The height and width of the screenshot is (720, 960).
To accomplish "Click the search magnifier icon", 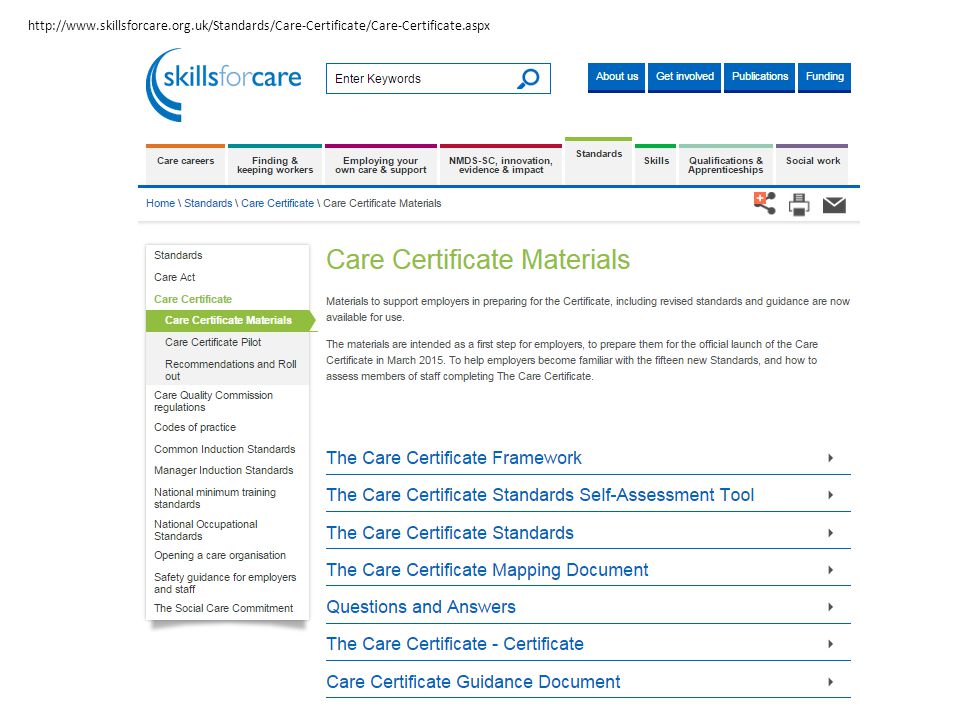I will 528,78.
